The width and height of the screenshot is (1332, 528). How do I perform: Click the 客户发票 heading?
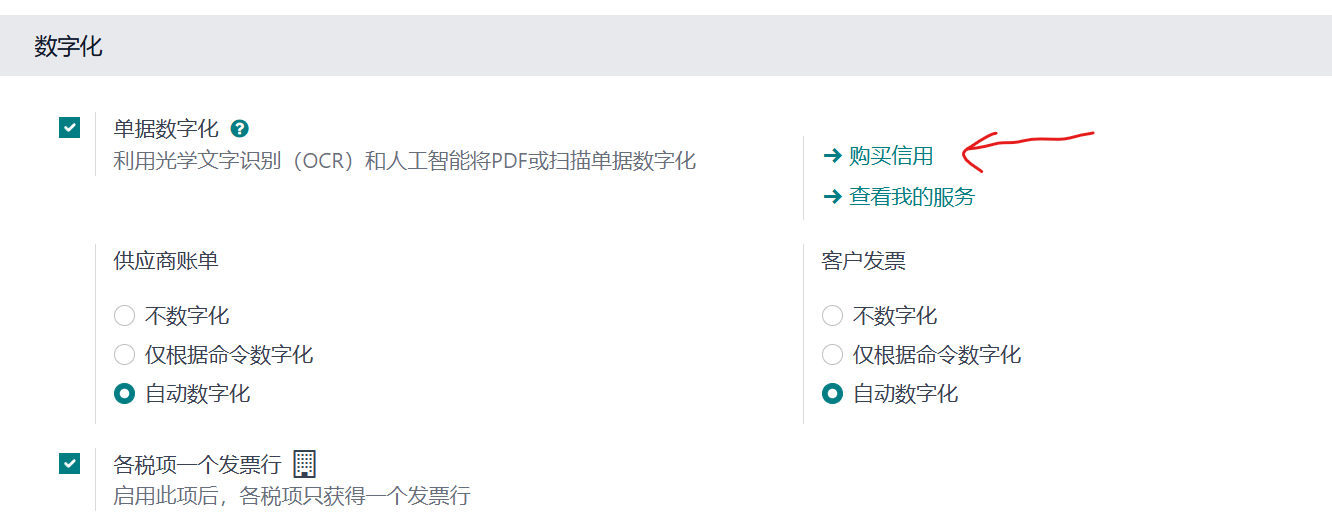(863, 261)
